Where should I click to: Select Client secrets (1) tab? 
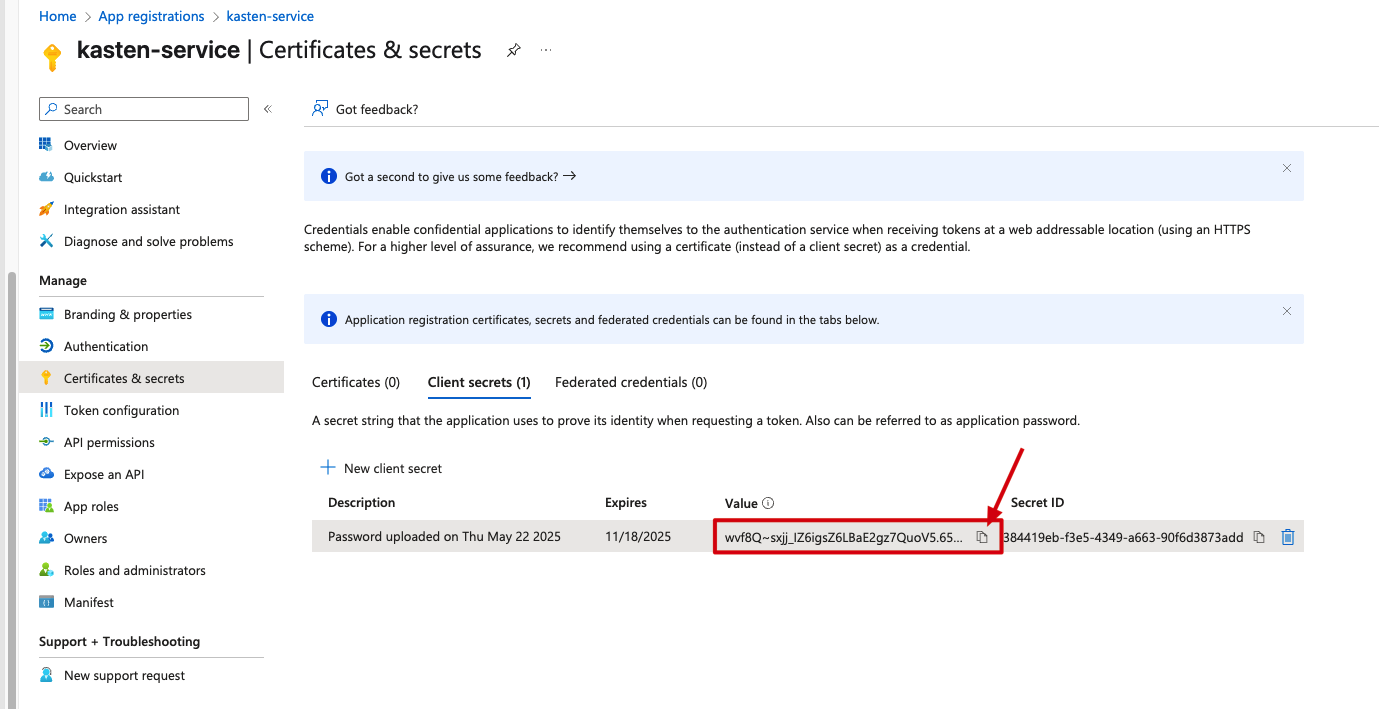click(x=479, y=382)
